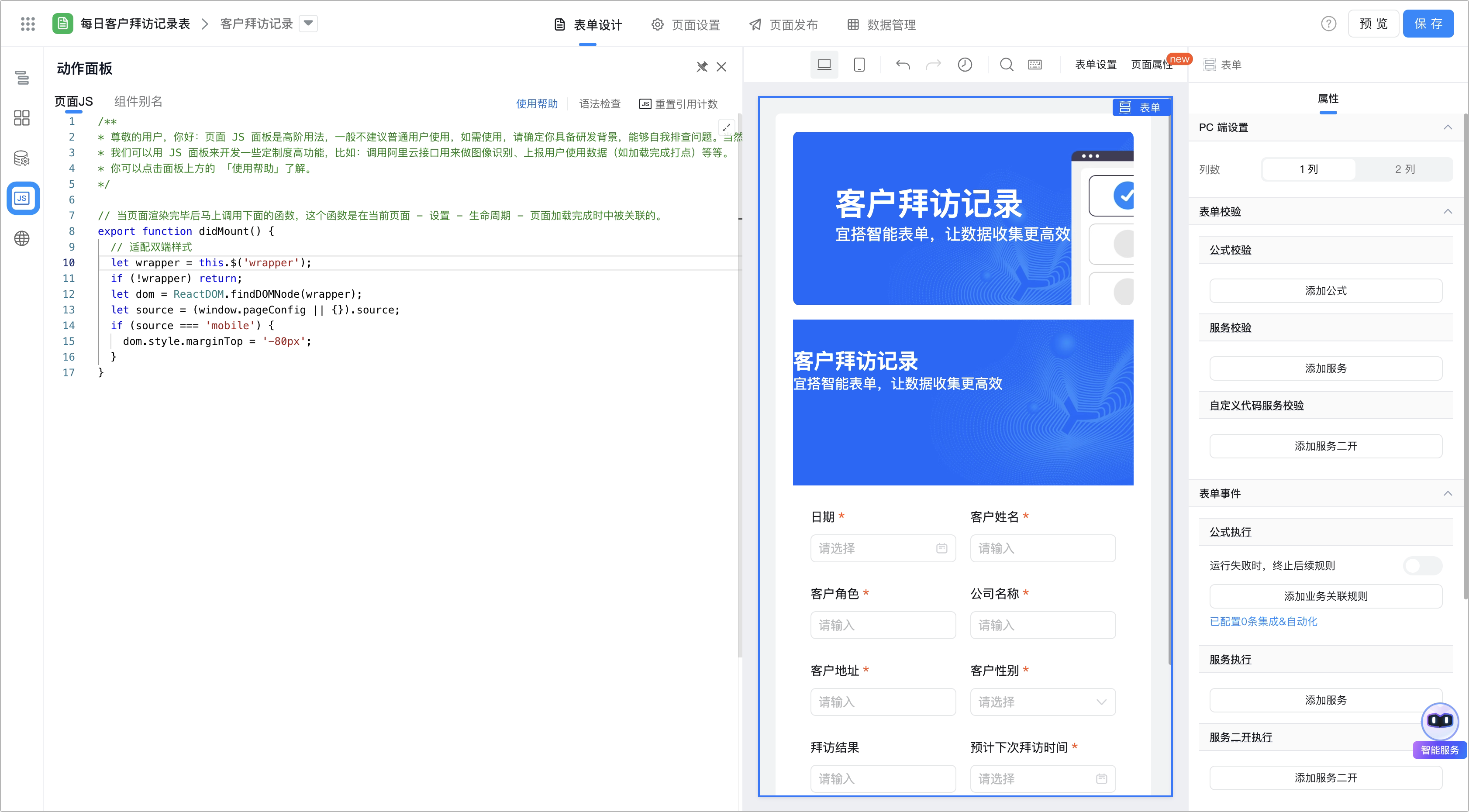Open the outline tree sidebar icon
Image resolution: width=1469 pixels, height=812 pixels.
(x=22, y=78)
